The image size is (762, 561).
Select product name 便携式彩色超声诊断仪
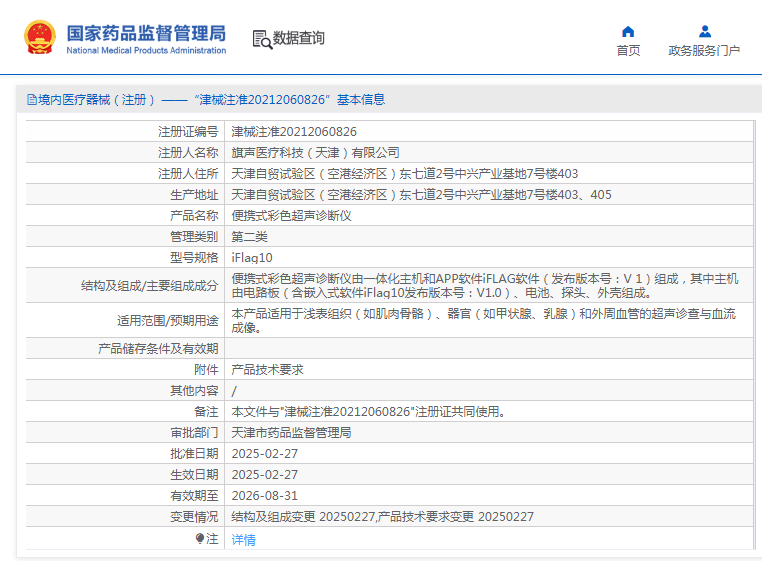coord(292,215)
